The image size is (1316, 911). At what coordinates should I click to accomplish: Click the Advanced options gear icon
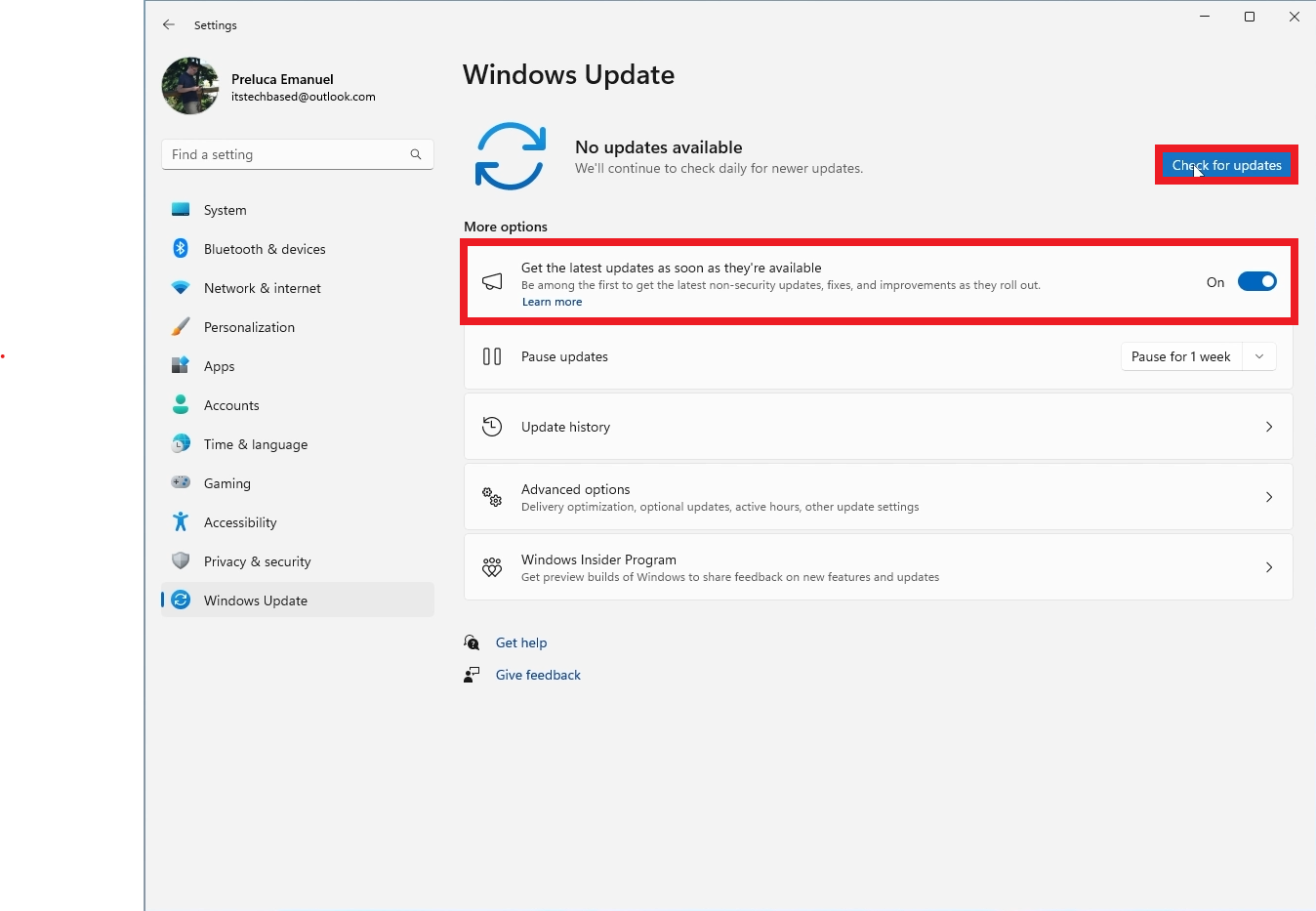tap(491, 496)
